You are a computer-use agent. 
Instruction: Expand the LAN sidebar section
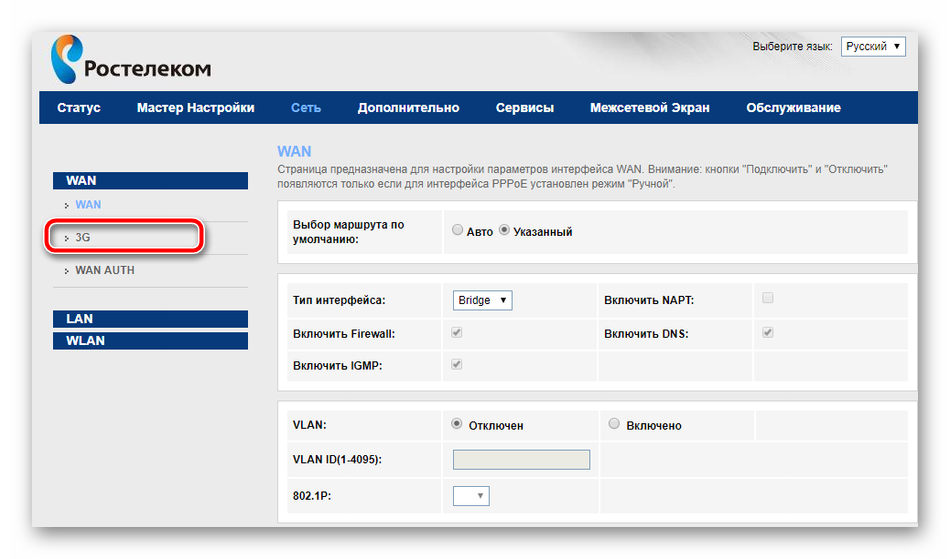(150, 319)
